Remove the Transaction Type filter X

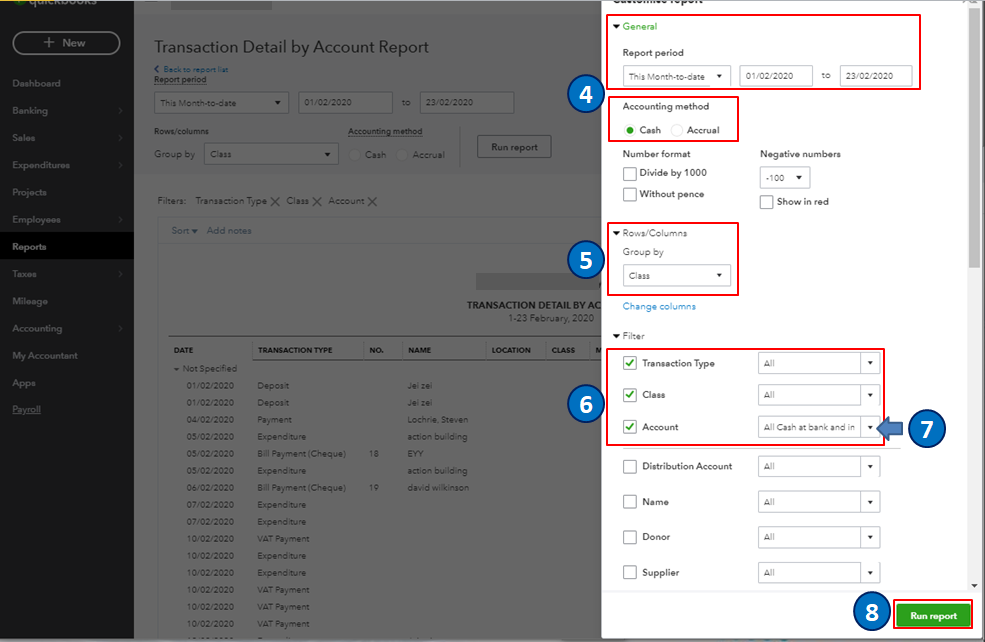coord(276,202)
